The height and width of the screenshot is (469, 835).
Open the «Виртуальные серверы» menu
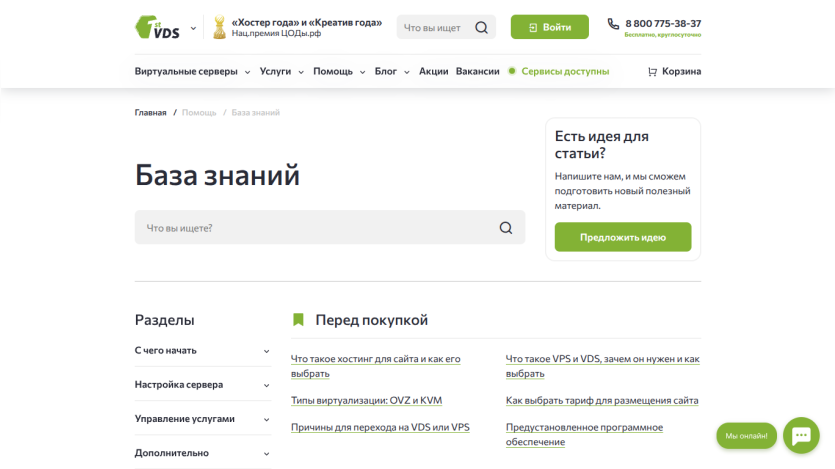point(186,71)
